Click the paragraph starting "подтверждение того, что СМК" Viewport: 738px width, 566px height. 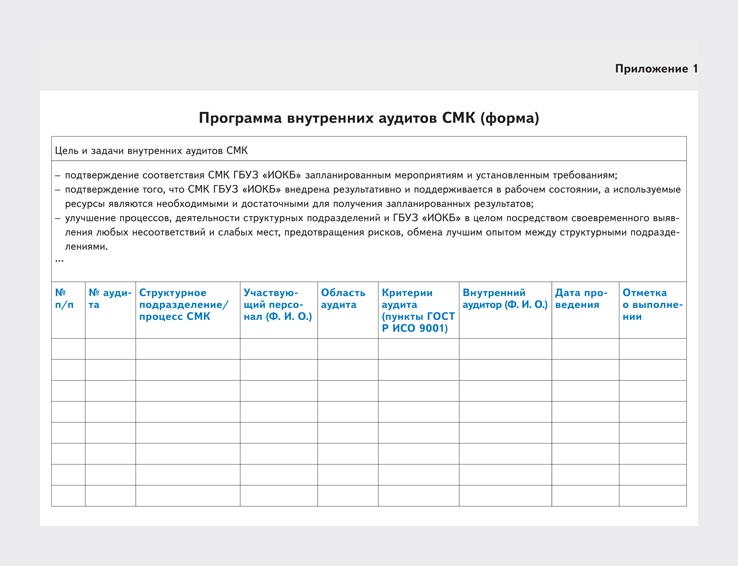(x=368, y=196)
